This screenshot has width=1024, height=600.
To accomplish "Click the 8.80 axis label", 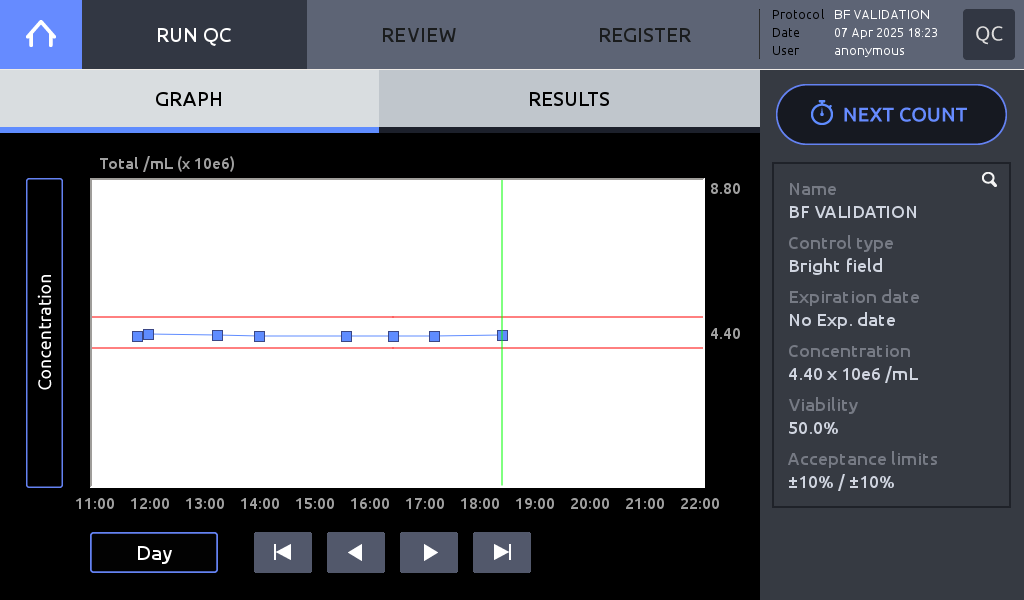I will pos(726,189).
